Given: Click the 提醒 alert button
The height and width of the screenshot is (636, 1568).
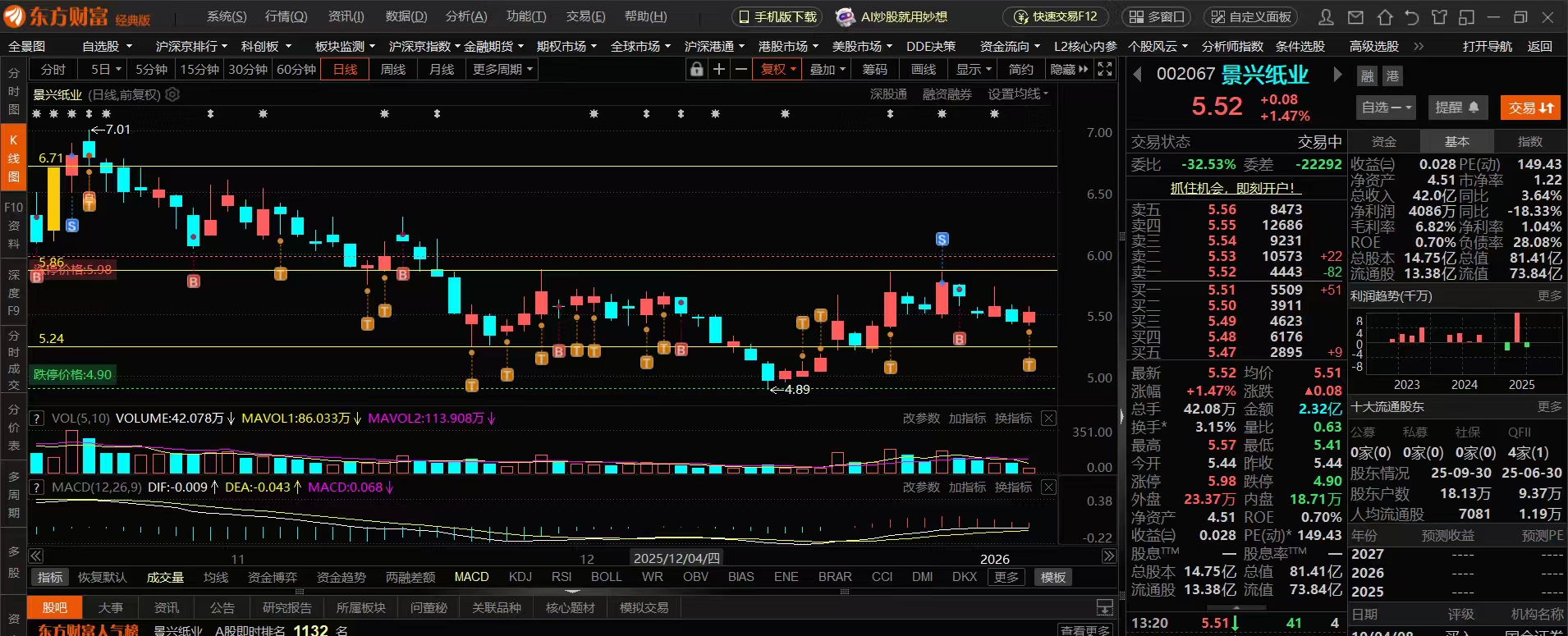Looking at the screenshot, I should pyautogui.click(x=1456, y=108).
